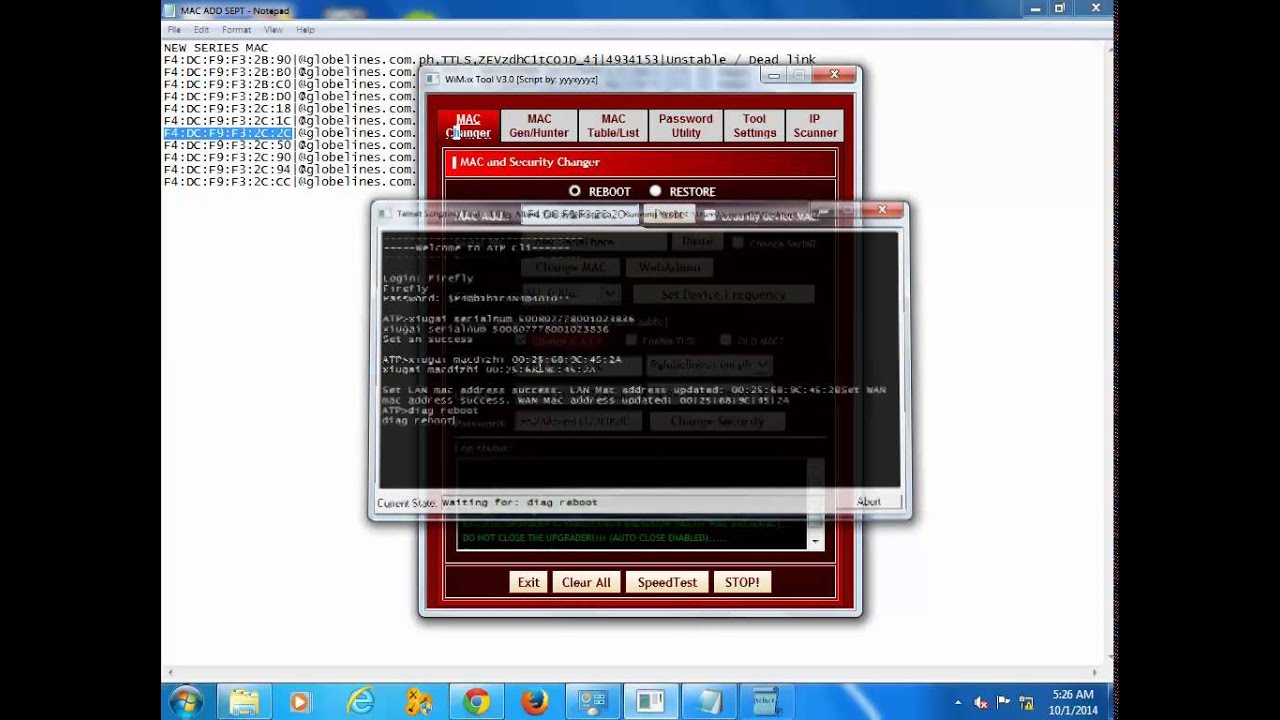This screenshot has height=720, width=1280.
Task: Switch to the MAC Gen/Hunter tab
Action: pyautogui.click(x=539, y=126)
